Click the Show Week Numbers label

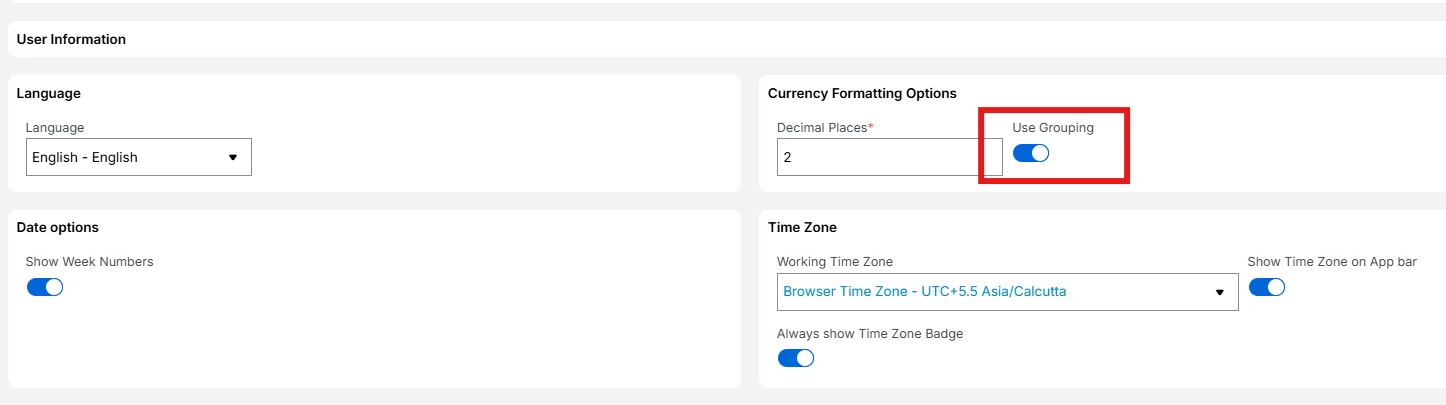tap(89, 262)
